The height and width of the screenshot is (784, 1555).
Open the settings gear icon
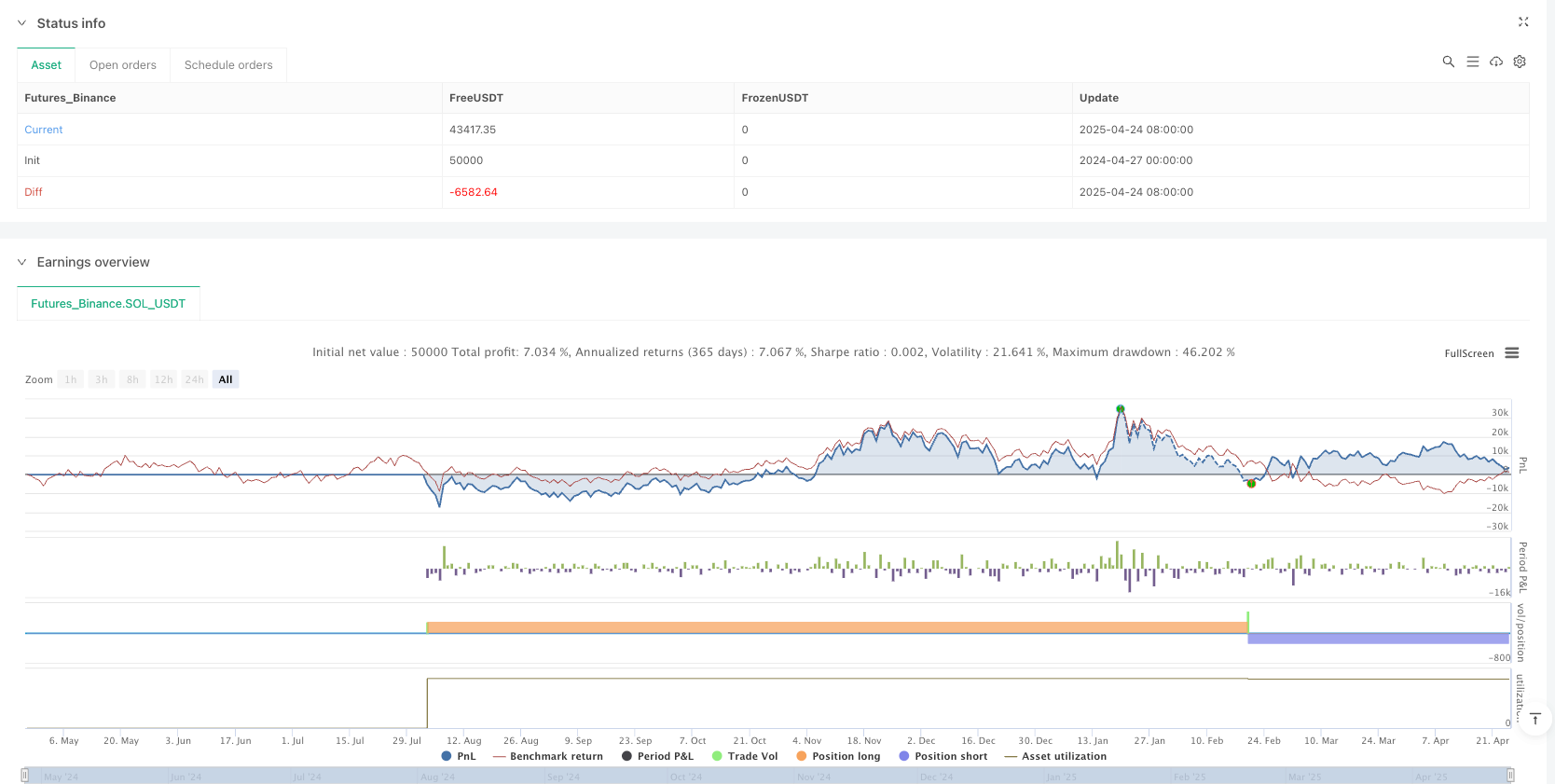1520,62
